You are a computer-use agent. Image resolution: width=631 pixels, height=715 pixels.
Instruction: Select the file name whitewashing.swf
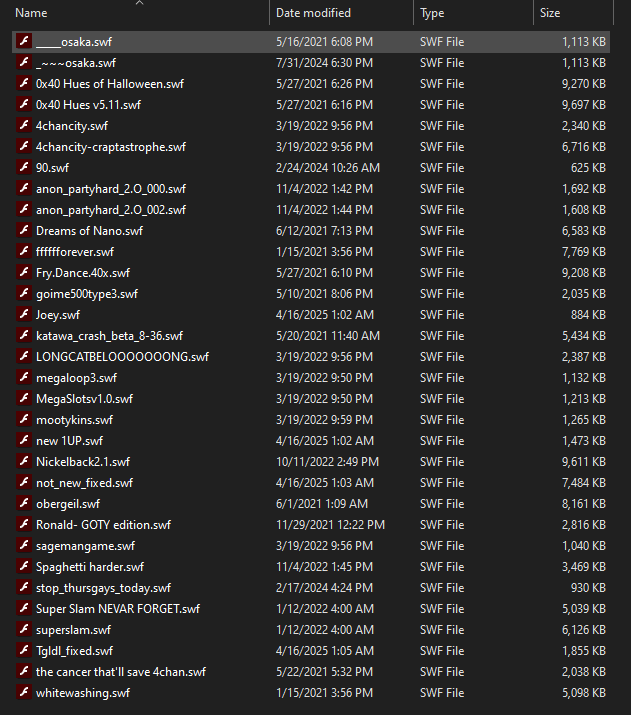tap(83, 693)
